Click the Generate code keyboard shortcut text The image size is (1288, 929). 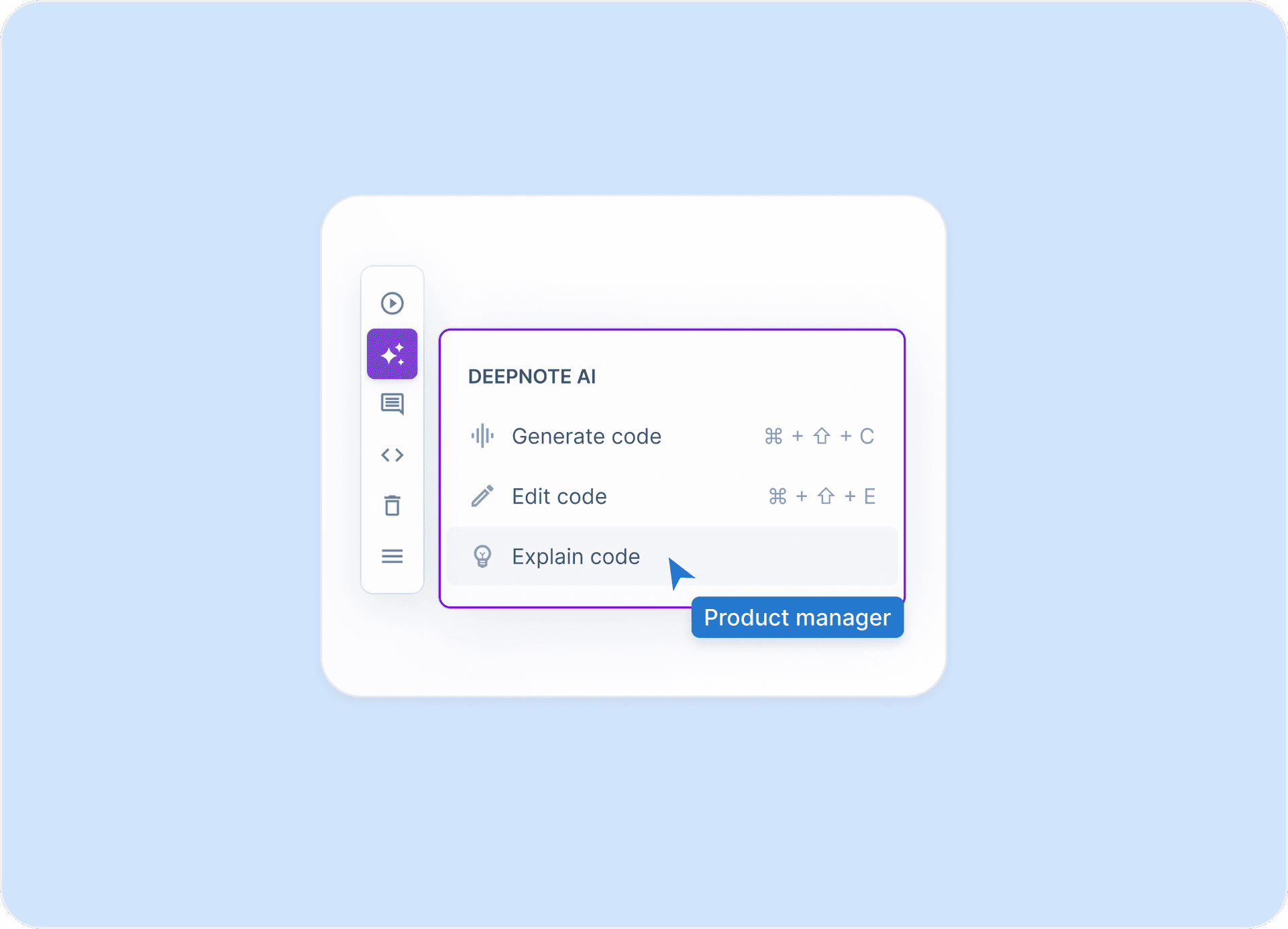[820, 436]
